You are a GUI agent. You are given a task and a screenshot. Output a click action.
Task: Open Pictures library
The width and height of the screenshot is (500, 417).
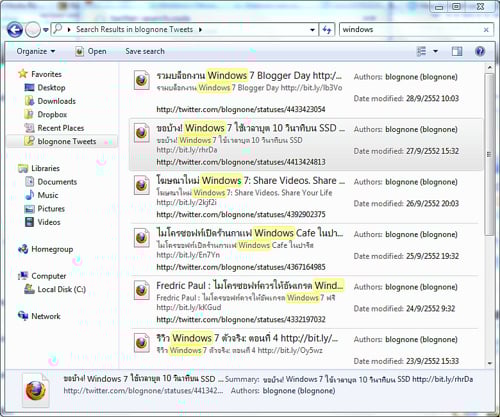pos(51,209)
